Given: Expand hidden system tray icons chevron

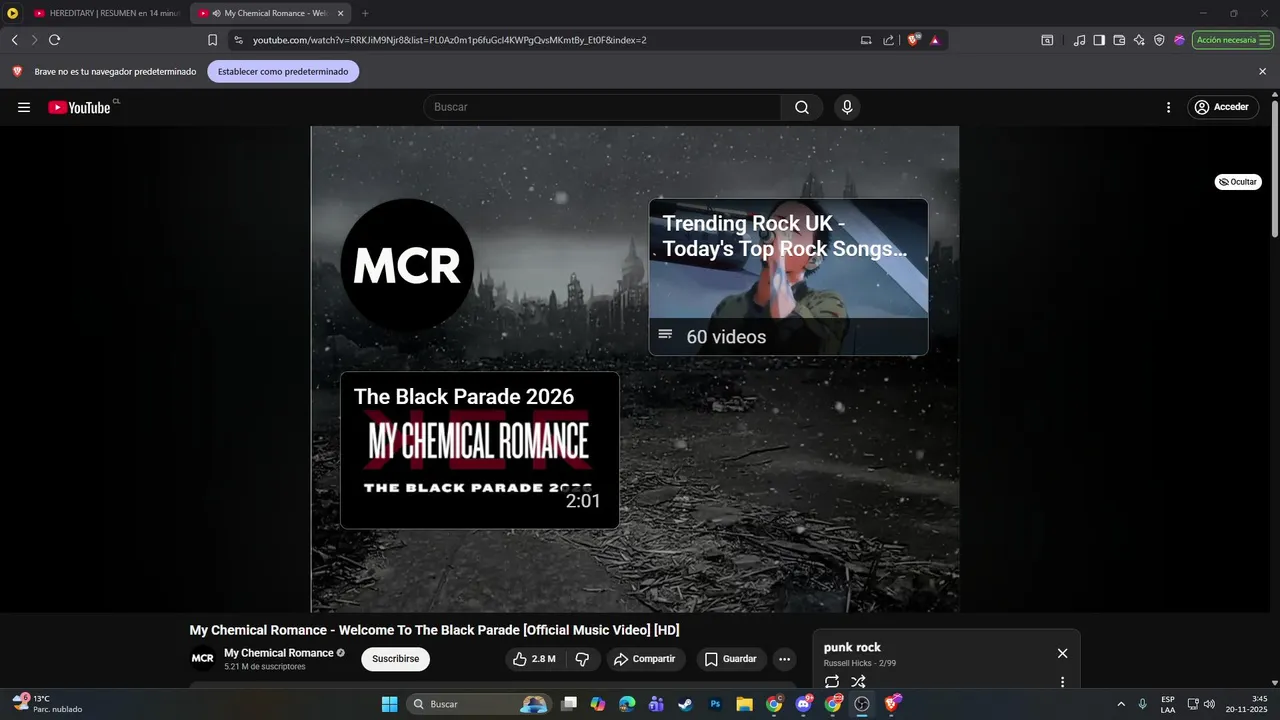Looking at the screenshot, I should pyautogui.click(x=1120, y=704).
